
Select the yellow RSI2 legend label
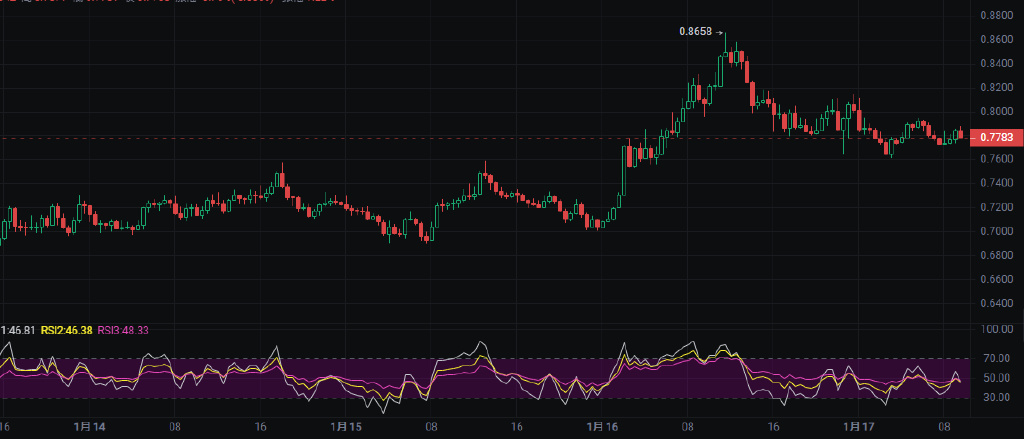point(66,330)
